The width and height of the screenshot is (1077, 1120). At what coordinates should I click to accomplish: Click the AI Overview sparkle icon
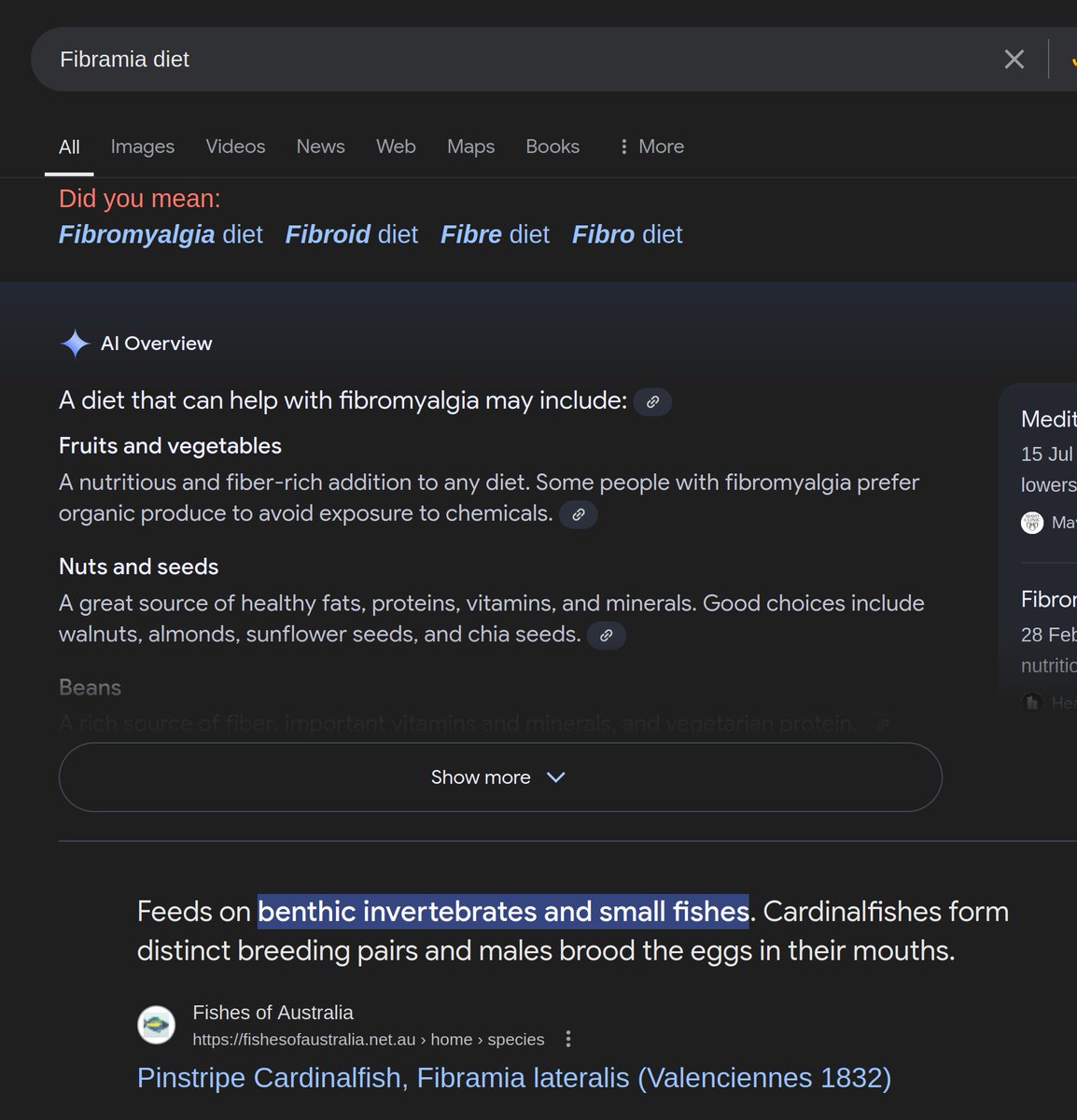point(75,343)
